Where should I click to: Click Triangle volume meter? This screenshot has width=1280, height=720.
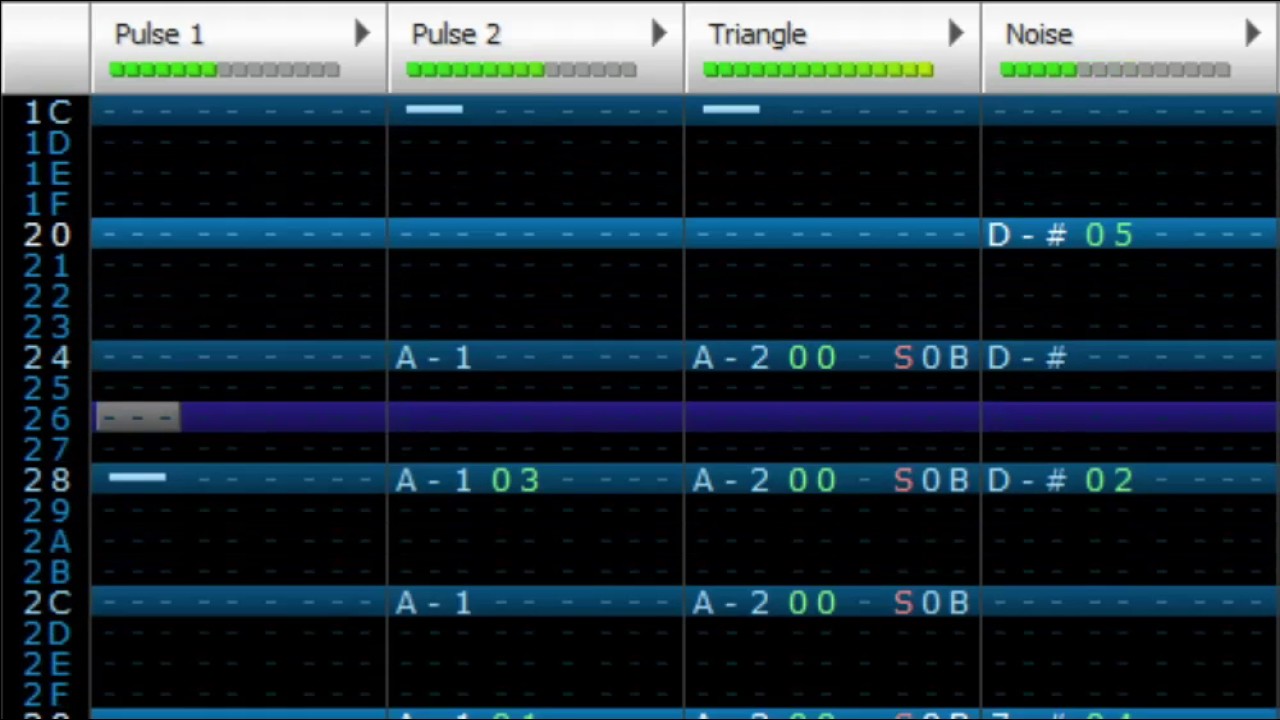coord(818,70)
